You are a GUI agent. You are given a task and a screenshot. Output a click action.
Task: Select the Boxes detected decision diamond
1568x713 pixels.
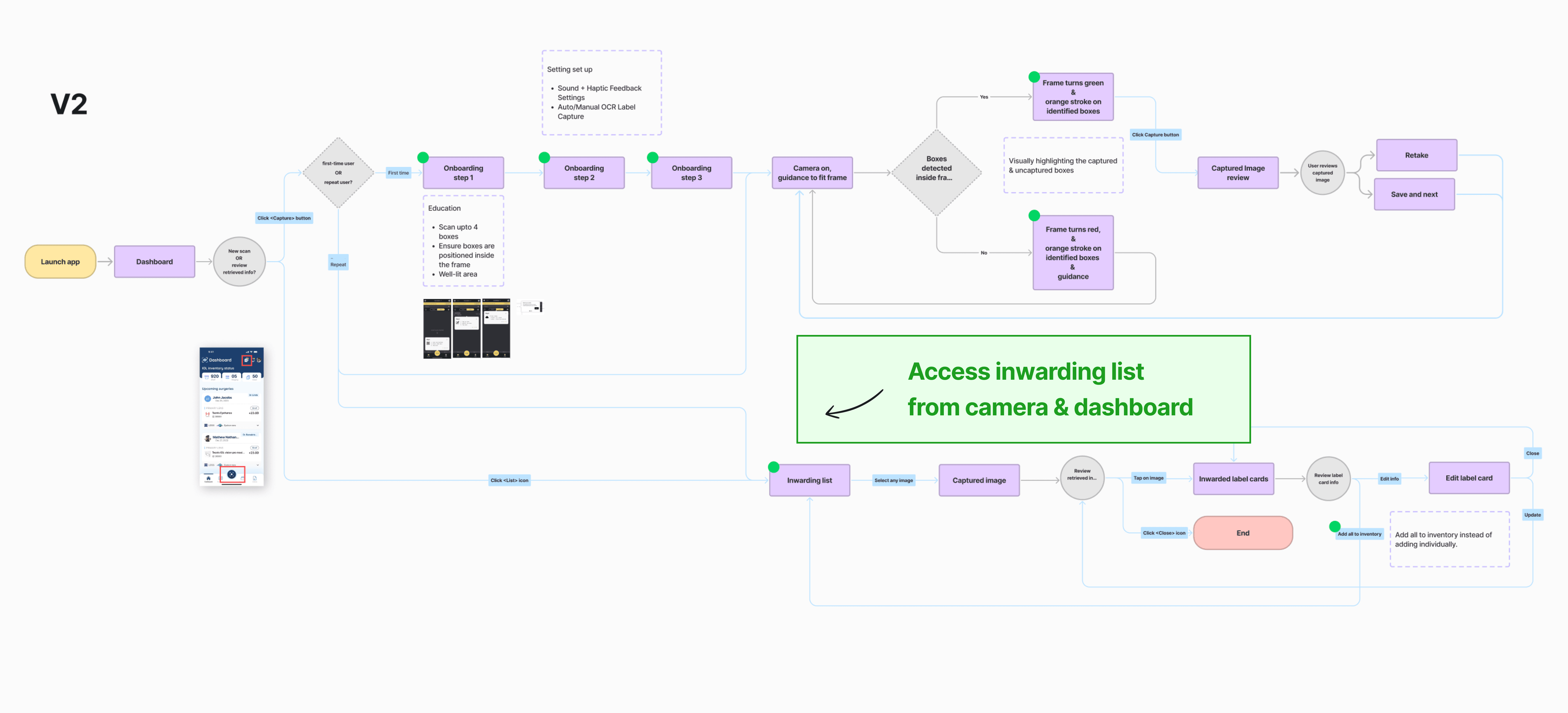[x=936, y=173]
